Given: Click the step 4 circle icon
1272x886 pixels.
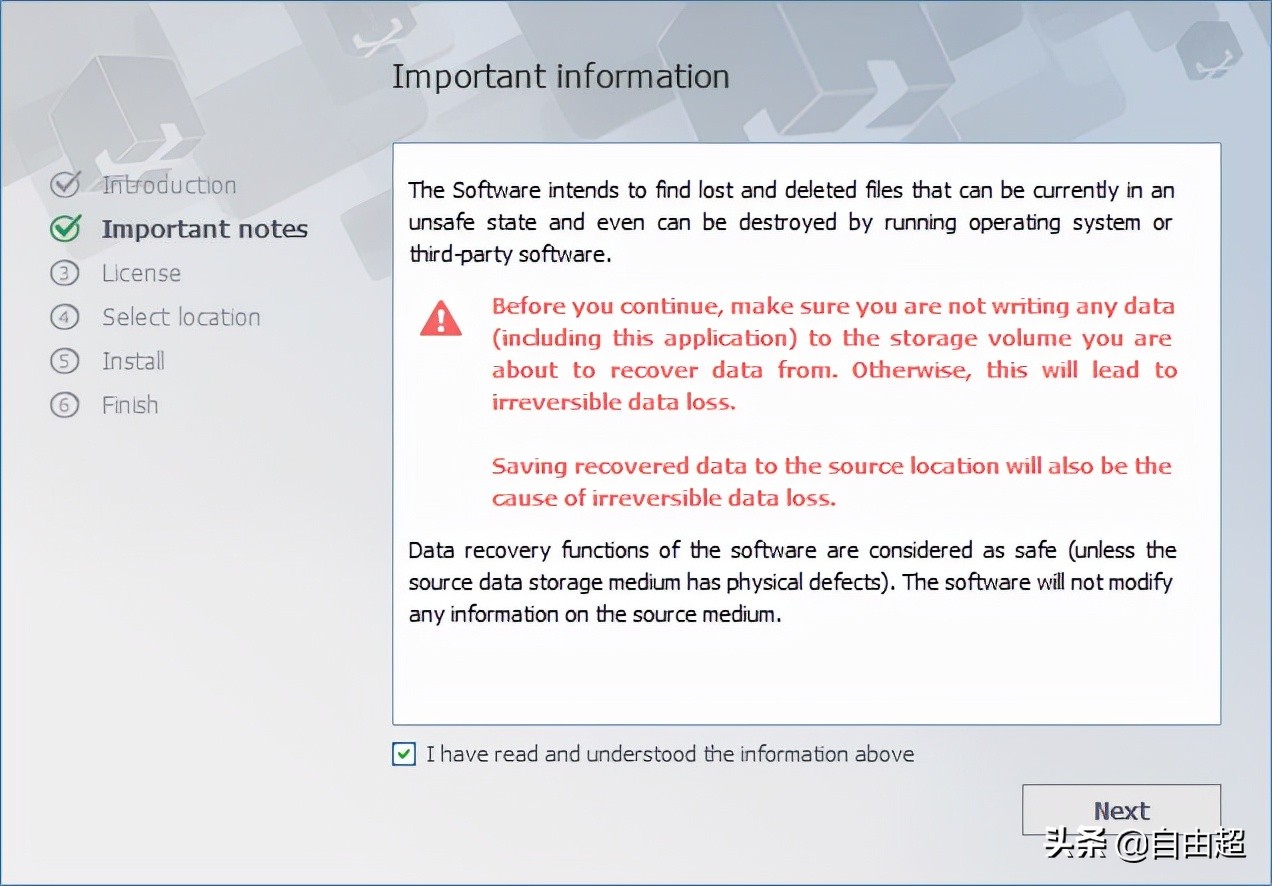Looking at the screenshot, I should (x=65, y=317).
